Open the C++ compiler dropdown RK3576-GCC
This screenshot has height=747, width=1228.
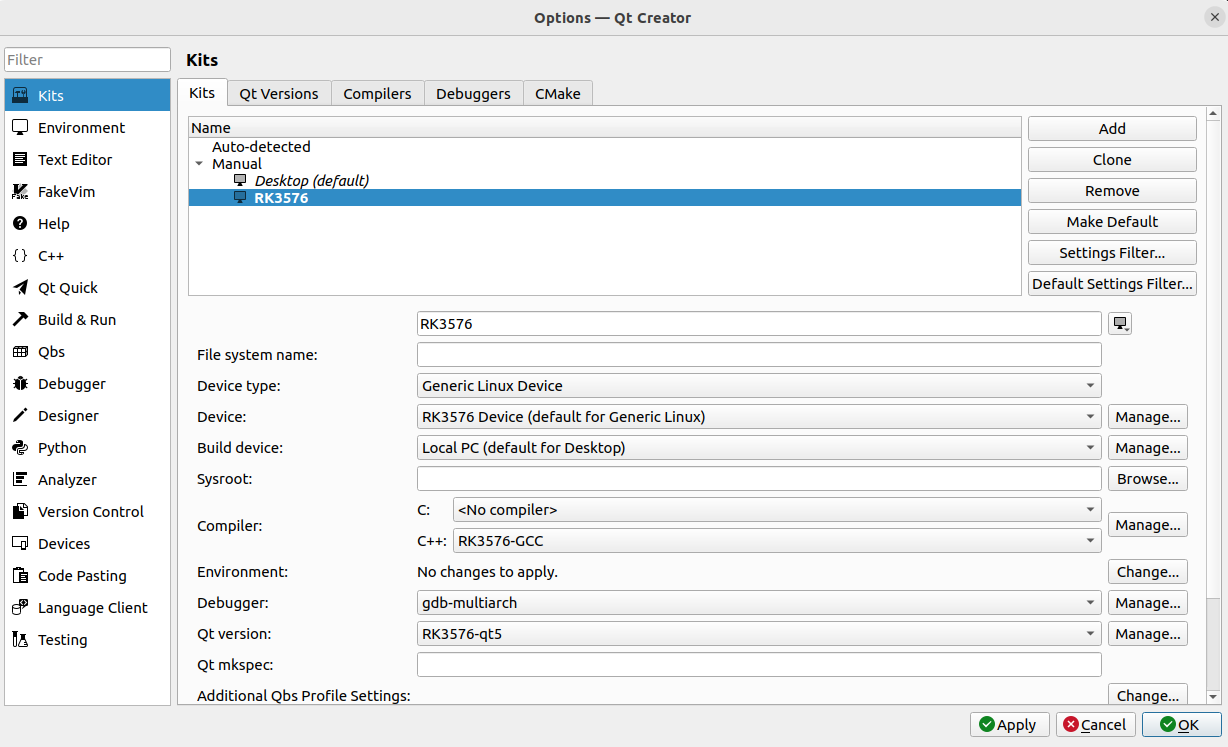click(777, 541)
